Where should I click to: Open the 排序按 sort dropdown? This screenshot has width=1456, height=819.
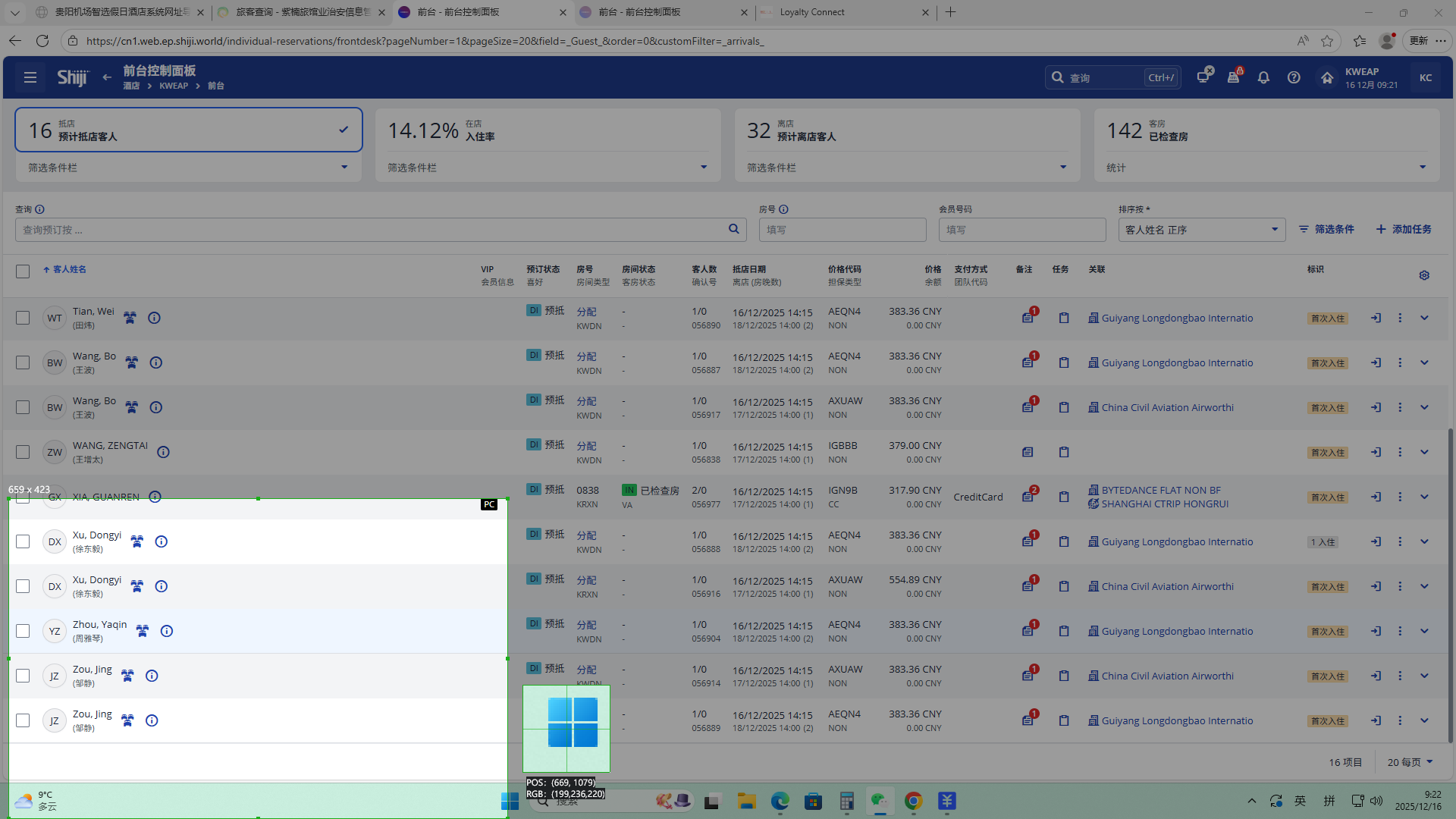tap(1201, 230)
